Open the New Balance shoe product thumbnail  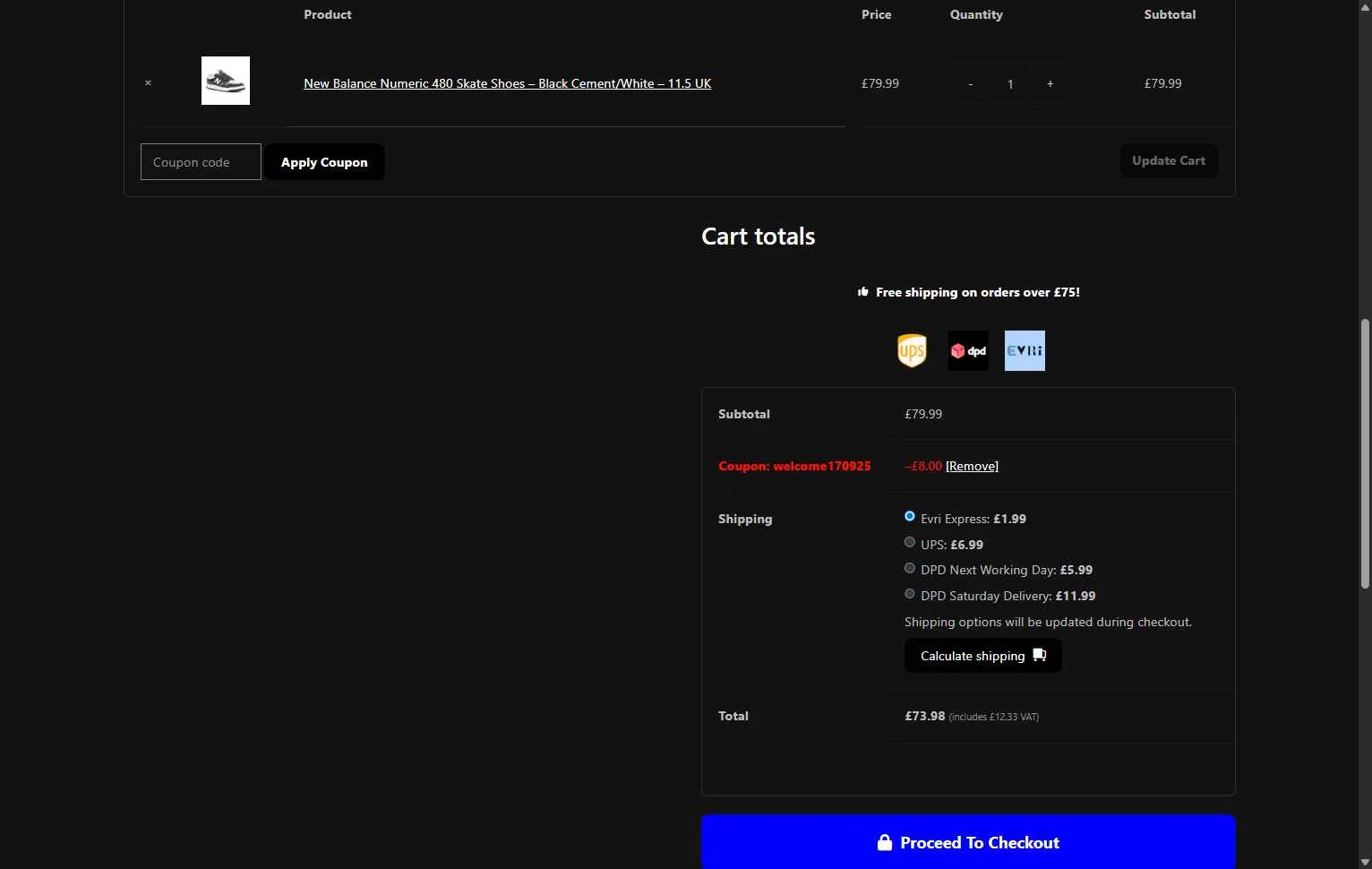pyautogui.click(x=226, y=81)
